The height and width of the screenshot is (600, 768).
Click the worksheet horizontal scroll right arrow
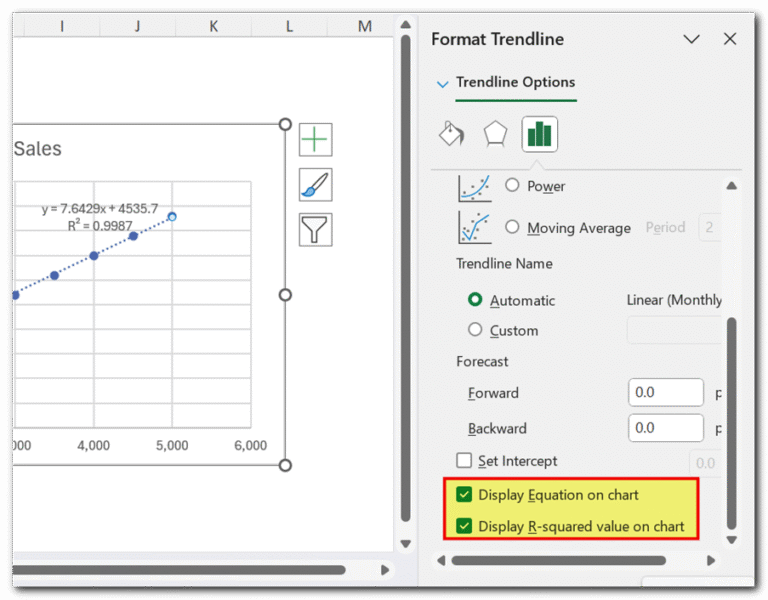coord(385,570)
